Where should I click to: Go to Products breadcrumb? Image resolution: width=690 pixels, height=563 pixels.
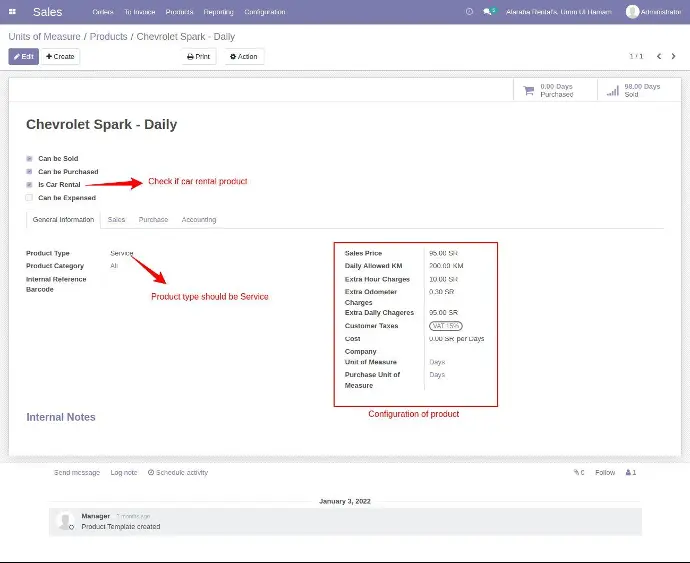pyautogui.click(x=108, y=37)
